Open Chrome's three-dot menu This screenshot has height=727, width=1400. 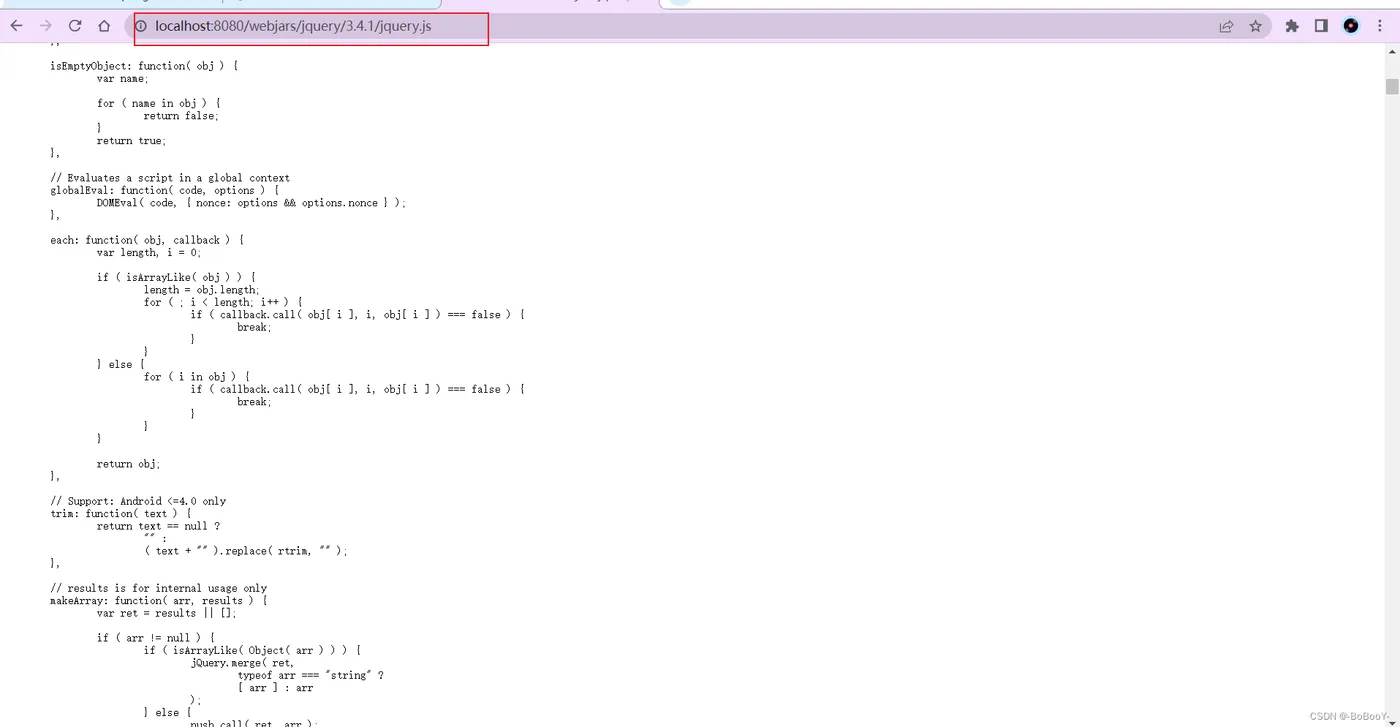[x=1380, y=26]
